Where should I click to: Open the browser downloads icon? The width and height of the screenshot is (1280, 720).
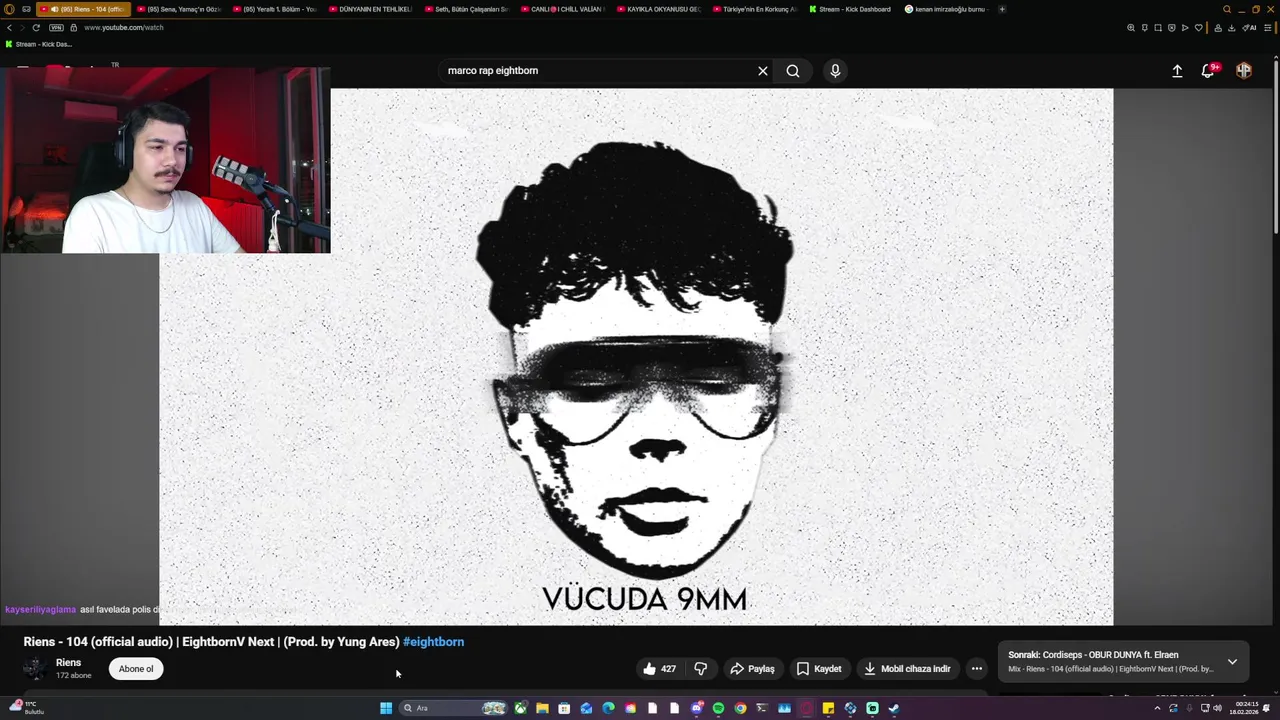[1231, 28]
